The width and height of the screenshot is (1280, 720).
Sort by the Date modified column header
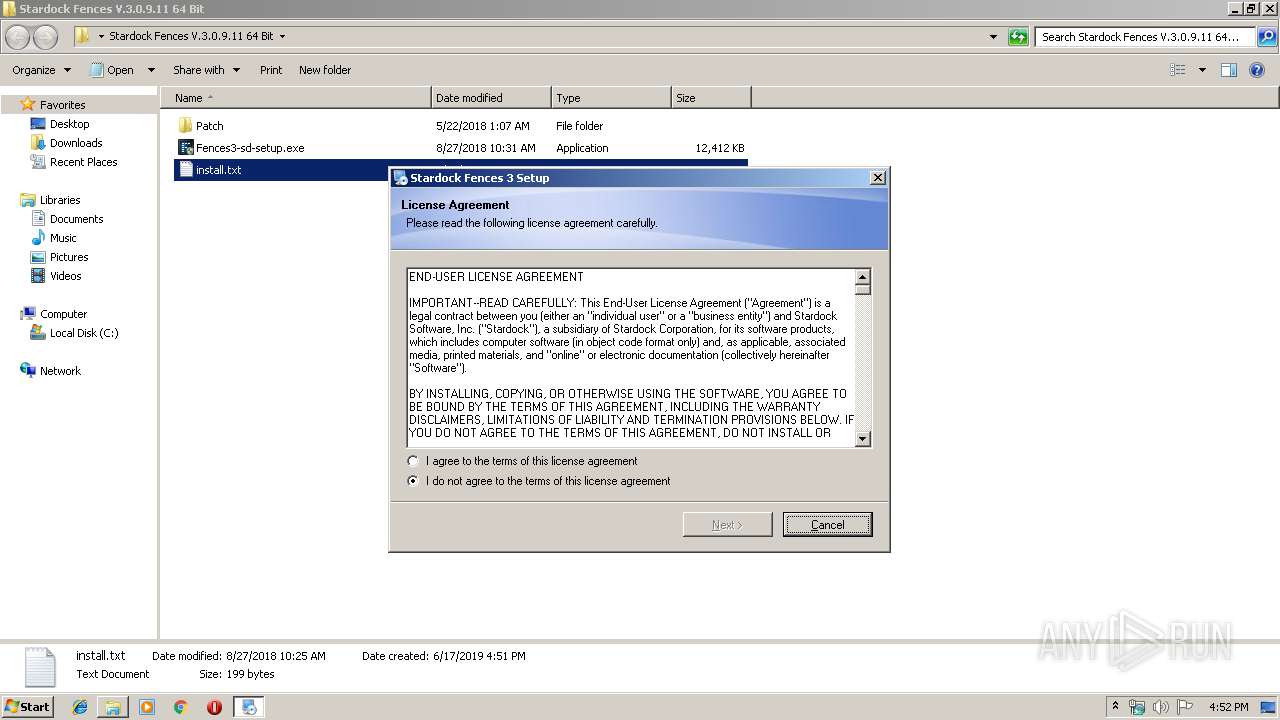(491, 98)
